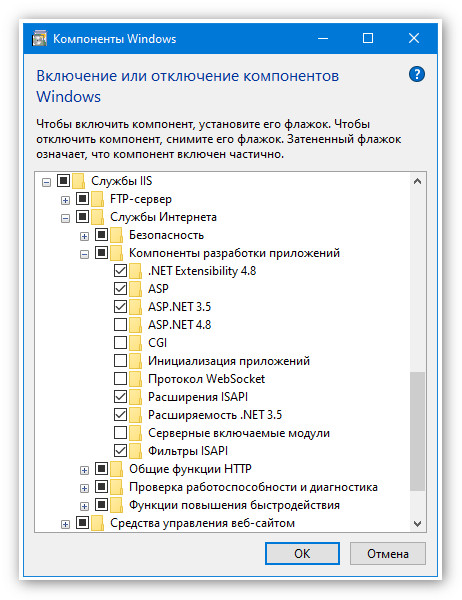Screen dimensions: 462x600
Task: Expand Средства управления веб-сайтом node
Action: coord(65,524)
